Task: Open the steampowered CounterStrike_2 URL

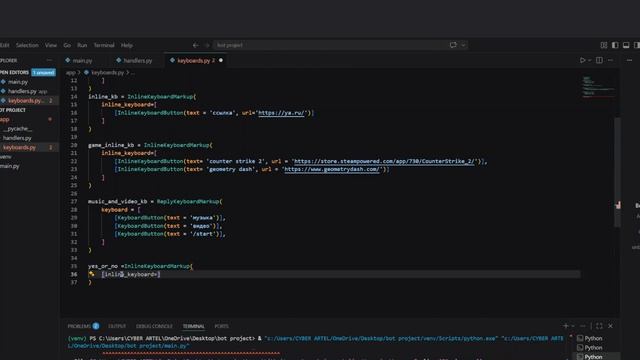Action: click(x=384, y=161)
